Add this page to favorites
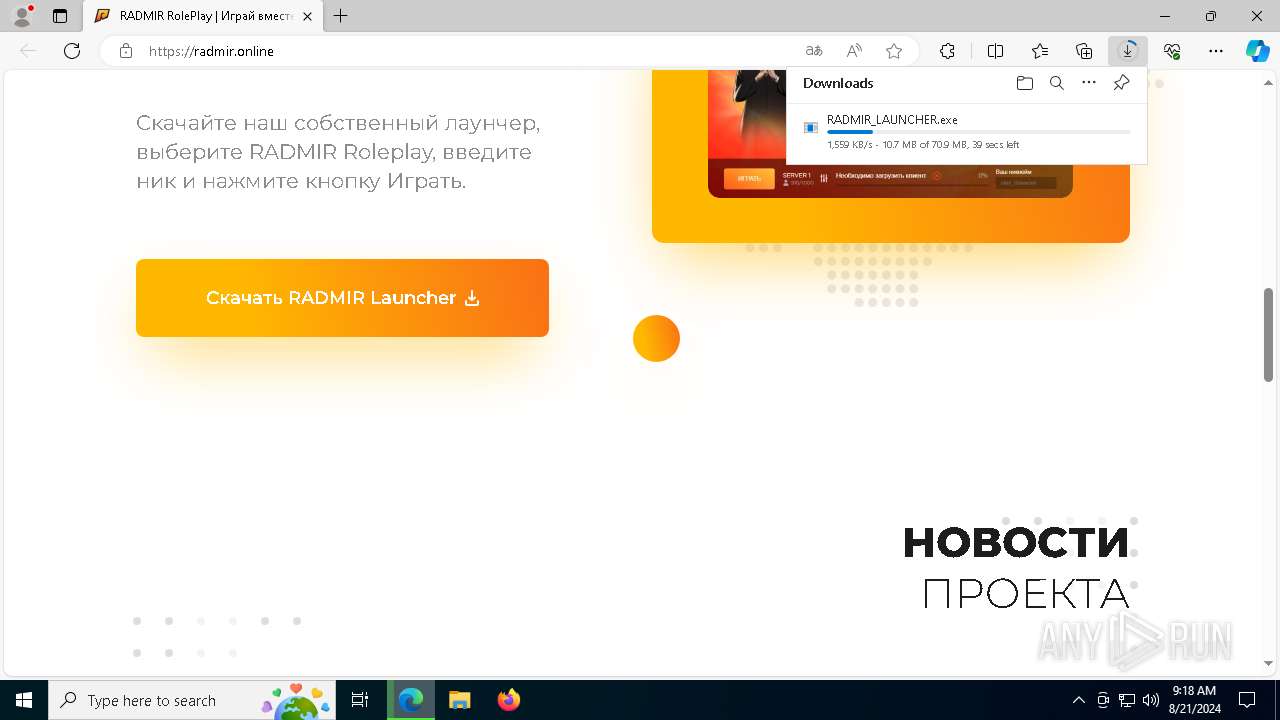 (x=894, y=51)
